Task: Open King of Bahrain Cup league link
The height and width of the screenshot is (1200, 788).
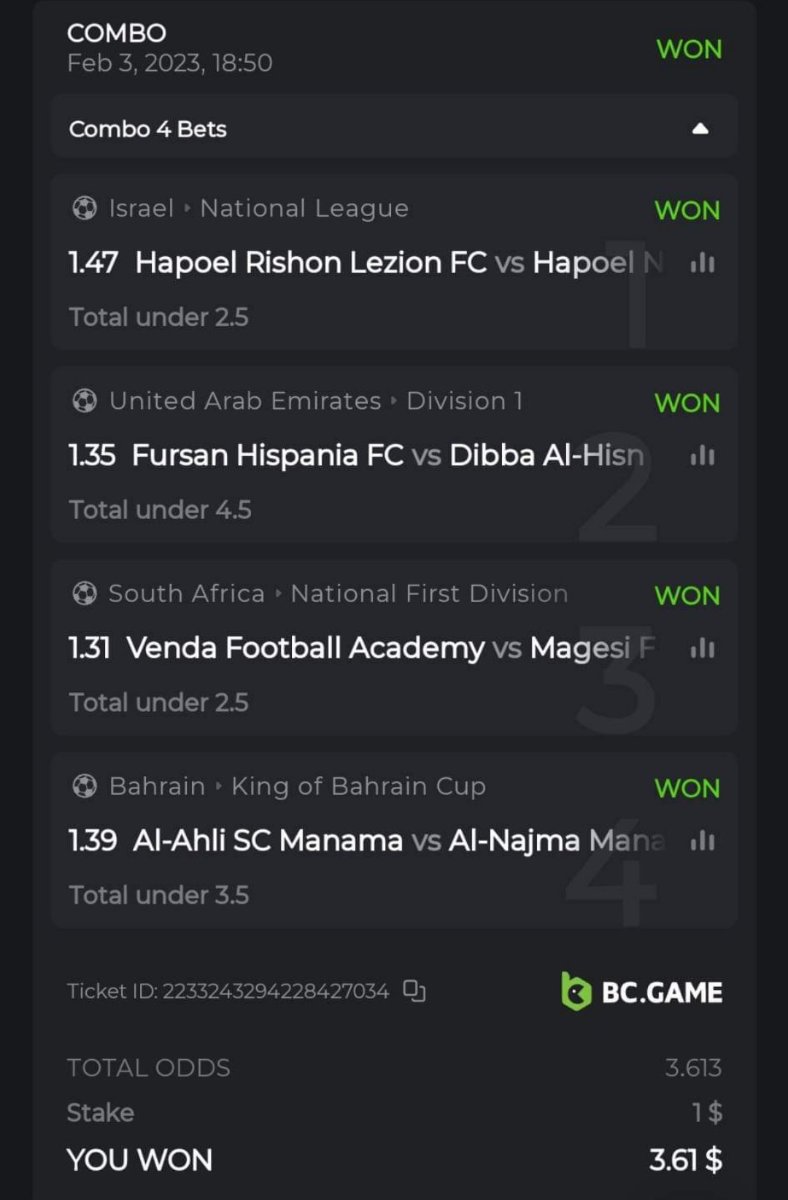Action: pyautogui.click(x=358, y=787)
